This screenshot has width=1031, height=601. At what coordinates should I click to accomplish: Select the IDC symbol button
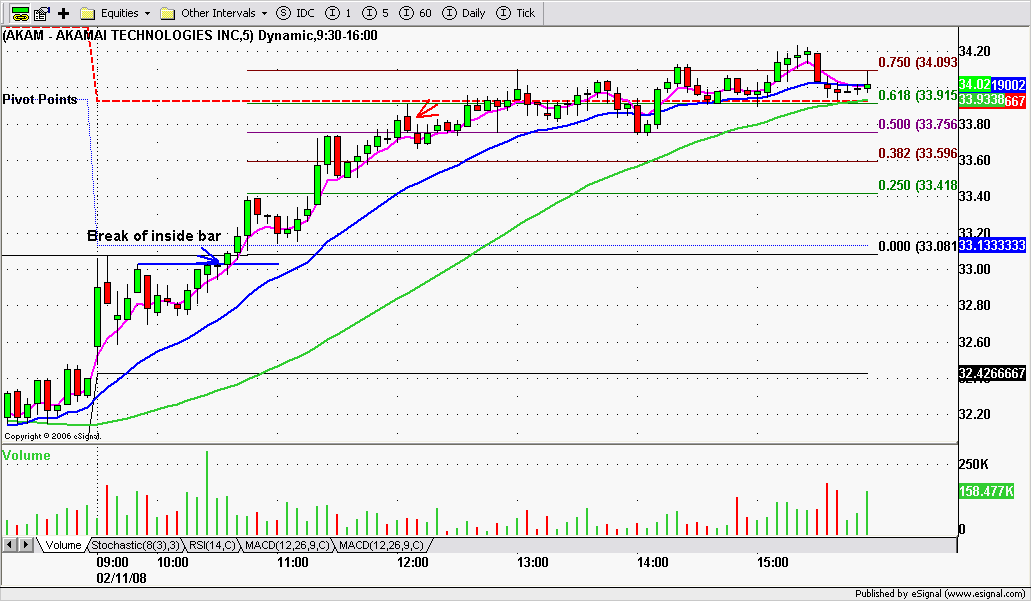pyautogui.click(x=295, y=13)
